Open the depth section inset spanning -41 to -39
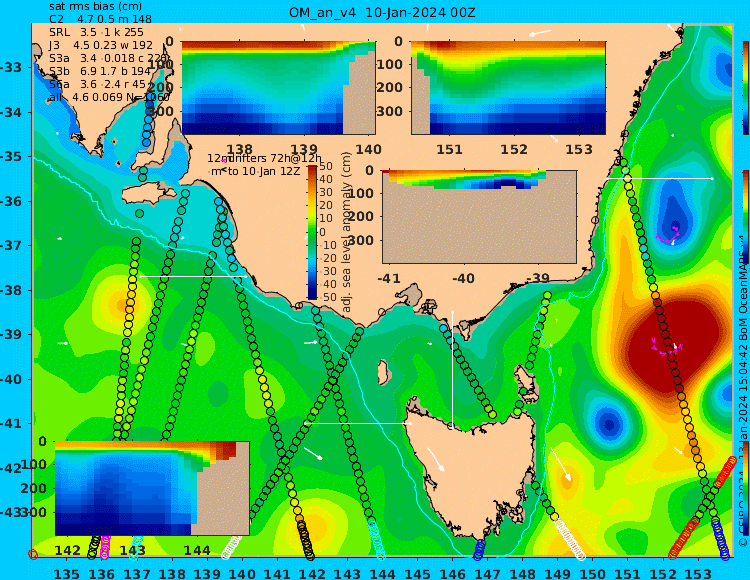750x580 pixels. pyautogui.click(x=479, y=217)
